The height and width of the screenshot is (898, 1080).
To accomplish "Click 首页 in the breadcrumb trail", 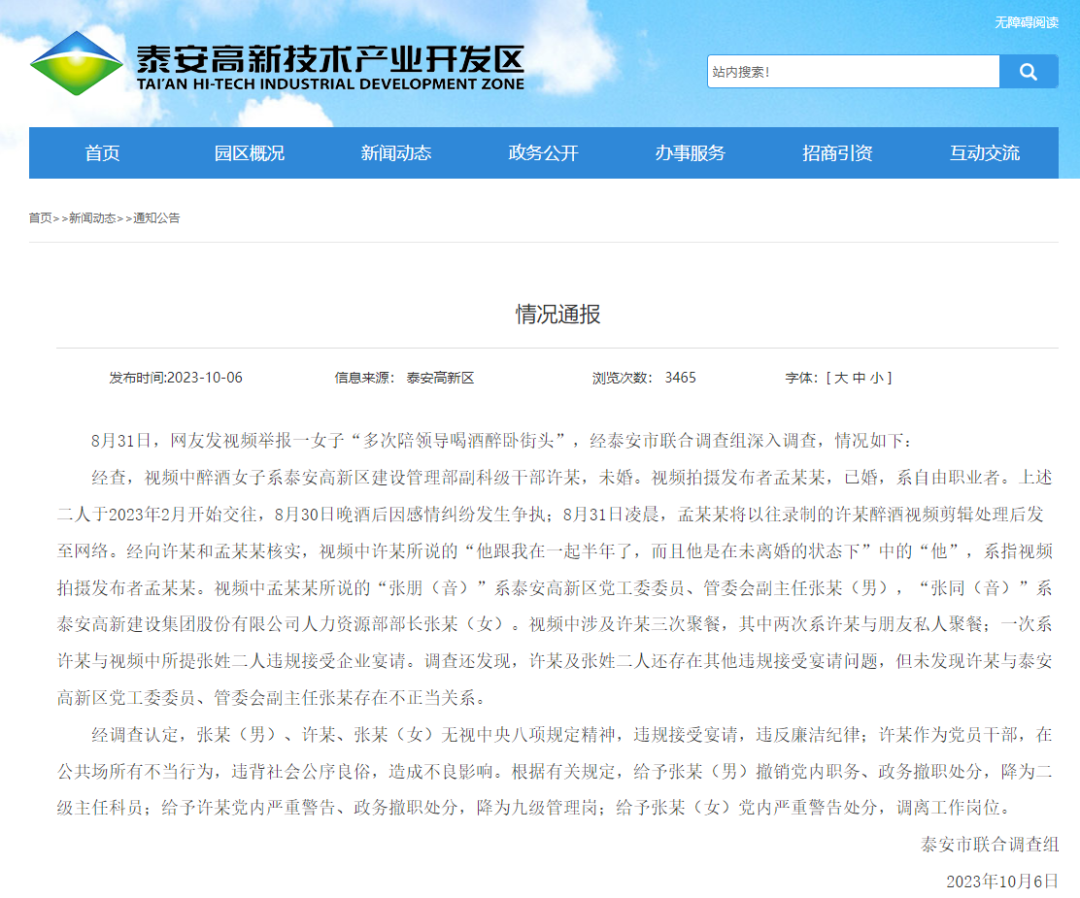I will pyautogui.click(x=40, y=218).
